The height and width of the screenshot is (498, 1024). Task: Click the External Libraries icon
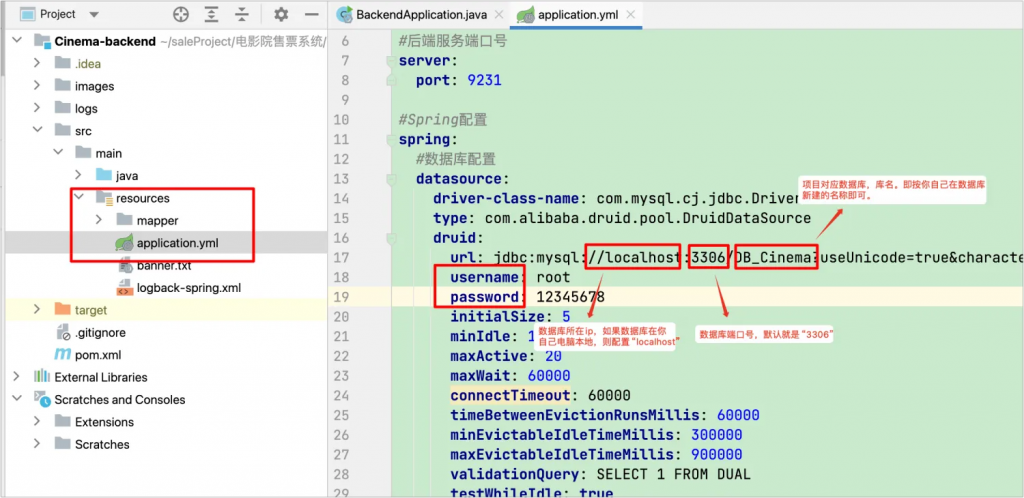click(42, 377)
